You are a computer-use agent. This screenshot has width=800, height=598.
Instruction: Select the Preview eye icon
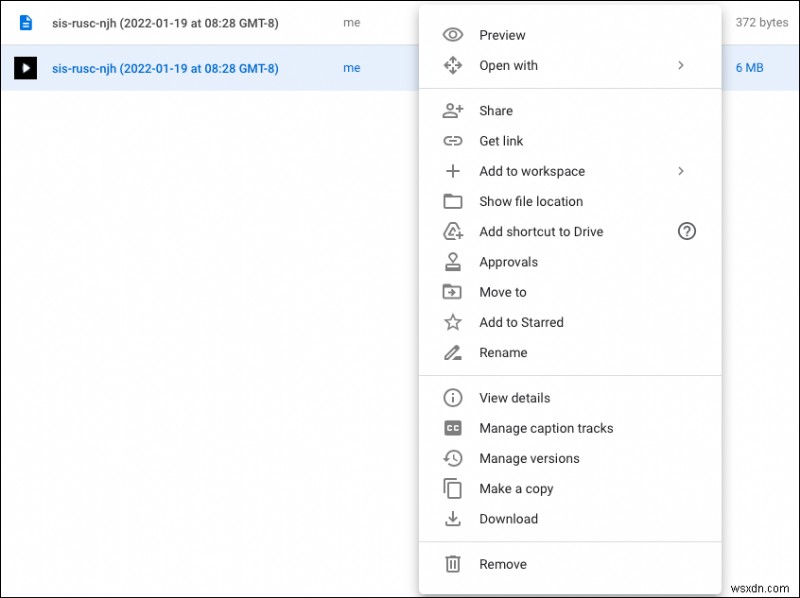[x=453, y=35]
